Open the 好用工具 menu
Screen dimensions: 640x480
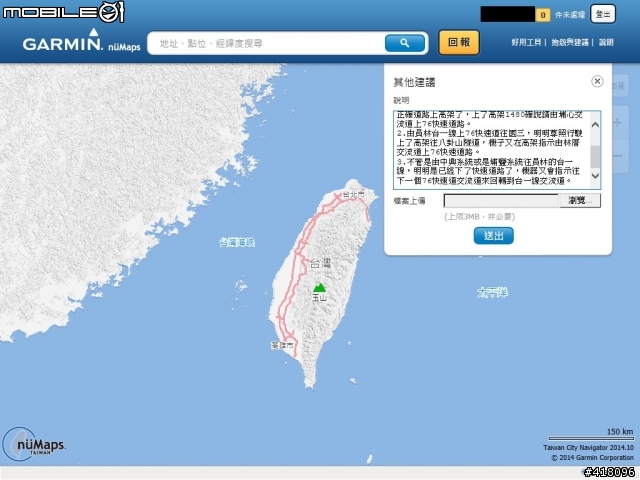526,42
